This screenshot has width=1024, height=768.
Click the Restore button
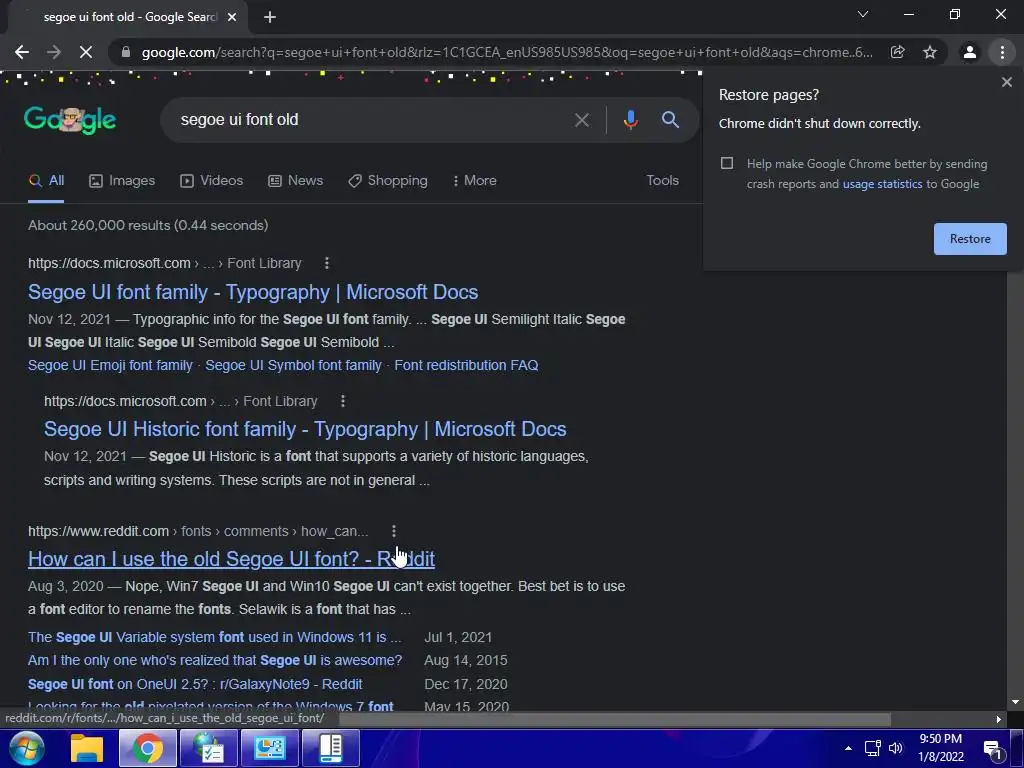(x=970, y=239)
